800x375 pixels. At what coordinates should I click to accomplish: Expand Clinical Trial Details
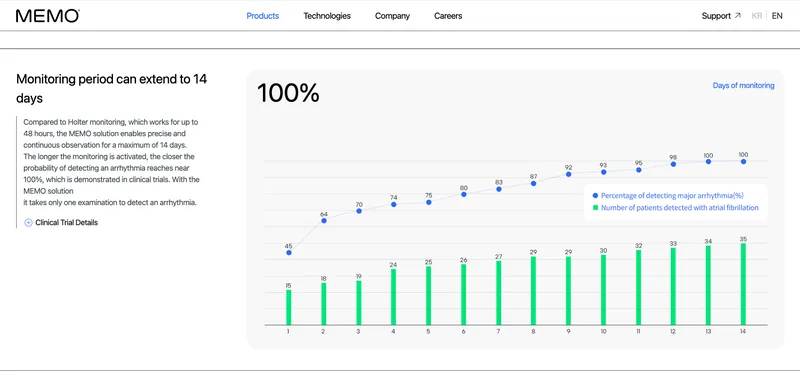coord(61,222)
